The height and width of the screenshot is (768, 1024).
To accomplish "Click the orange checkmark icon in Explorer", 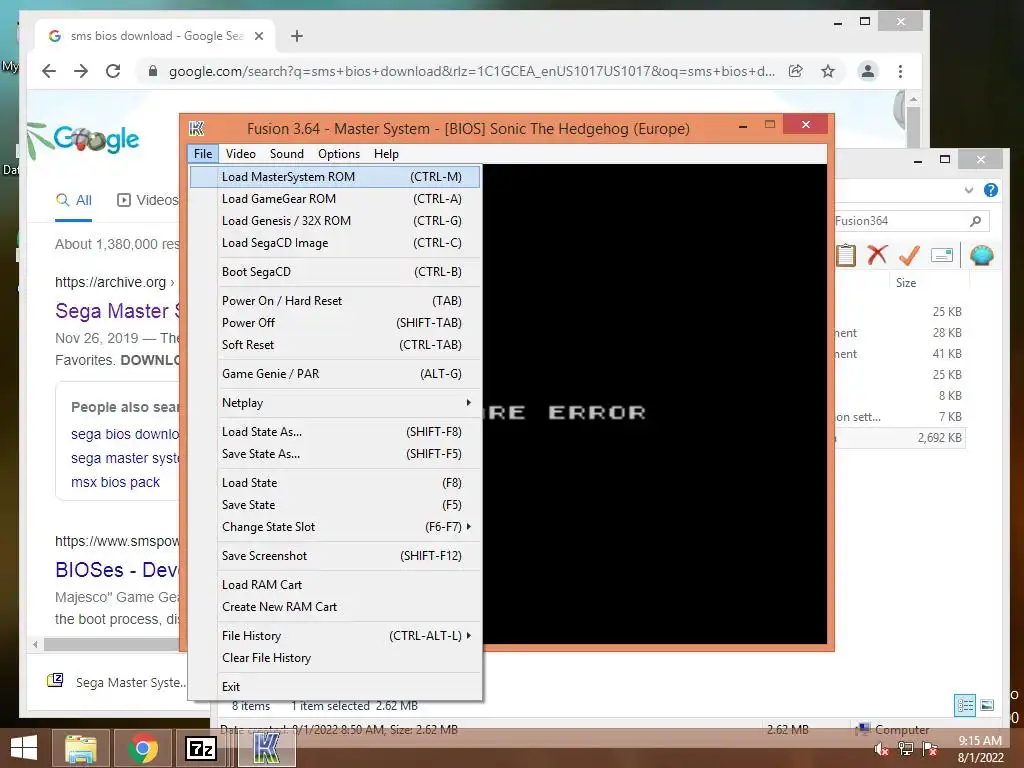I will pyautogui.click(x=909, y=255).
